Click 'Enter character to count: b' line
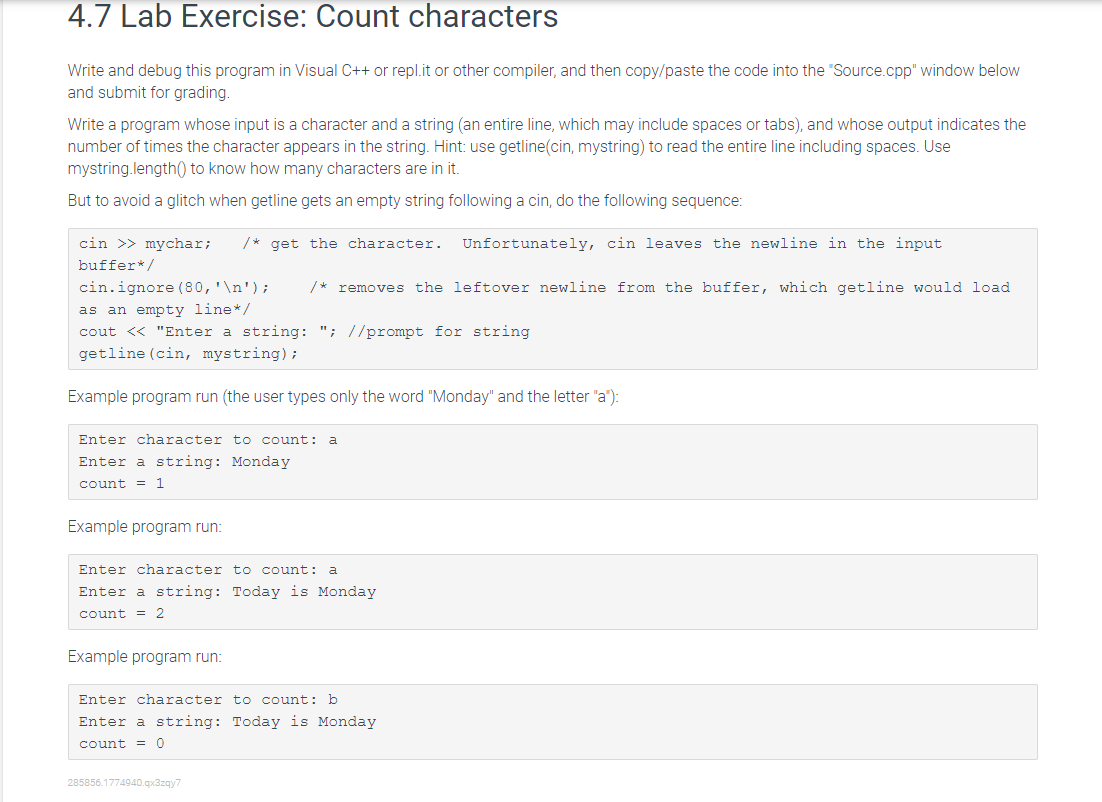This screenshot has height=802, width=1102. pos(208,699)
